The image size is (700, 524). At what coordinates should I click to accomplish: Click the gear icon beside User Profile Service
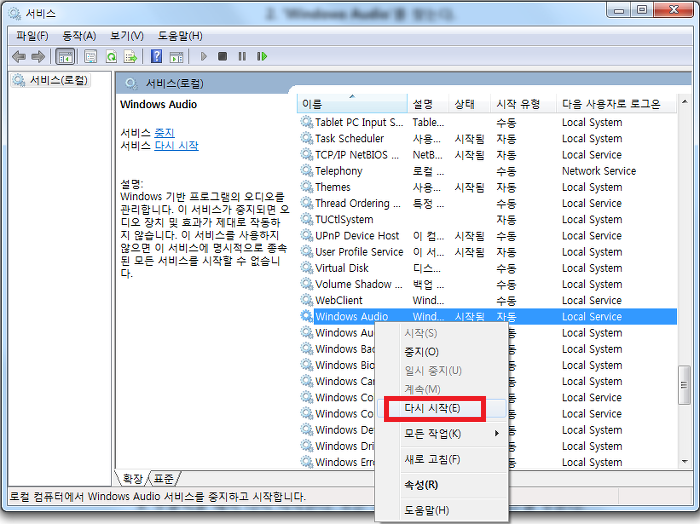(x=306, y=252)
